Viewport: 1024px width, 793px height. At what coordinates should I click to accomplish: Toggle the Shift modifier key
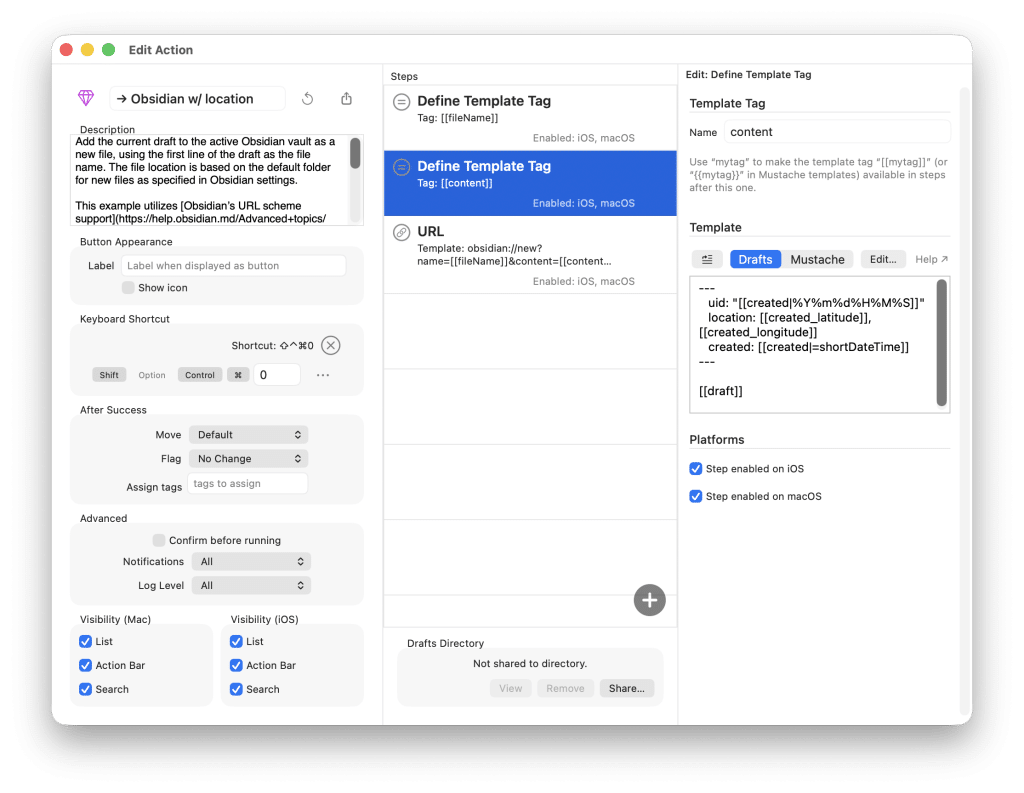click(x=109, y=375)
